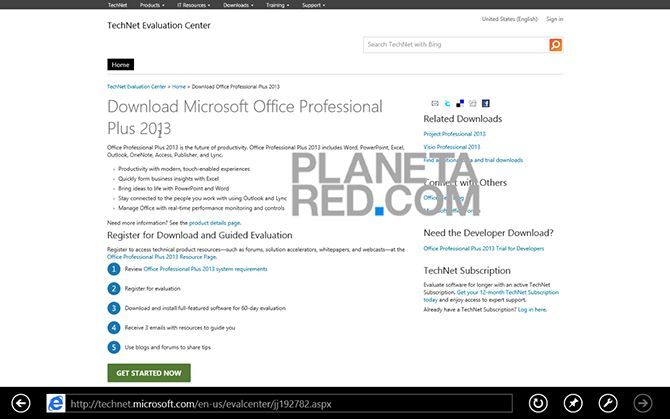Image resolution: width=670 pixels, height=419 pixels.
Task: Open the Support dropdown menu
Action: [313, 5]
